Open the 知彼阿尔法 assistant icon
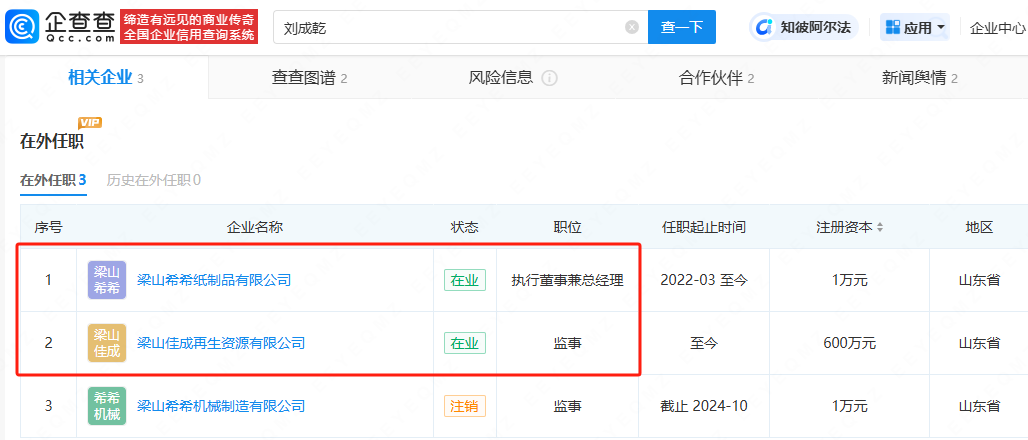Viewport: 1028px width, 440px height. 762,27
